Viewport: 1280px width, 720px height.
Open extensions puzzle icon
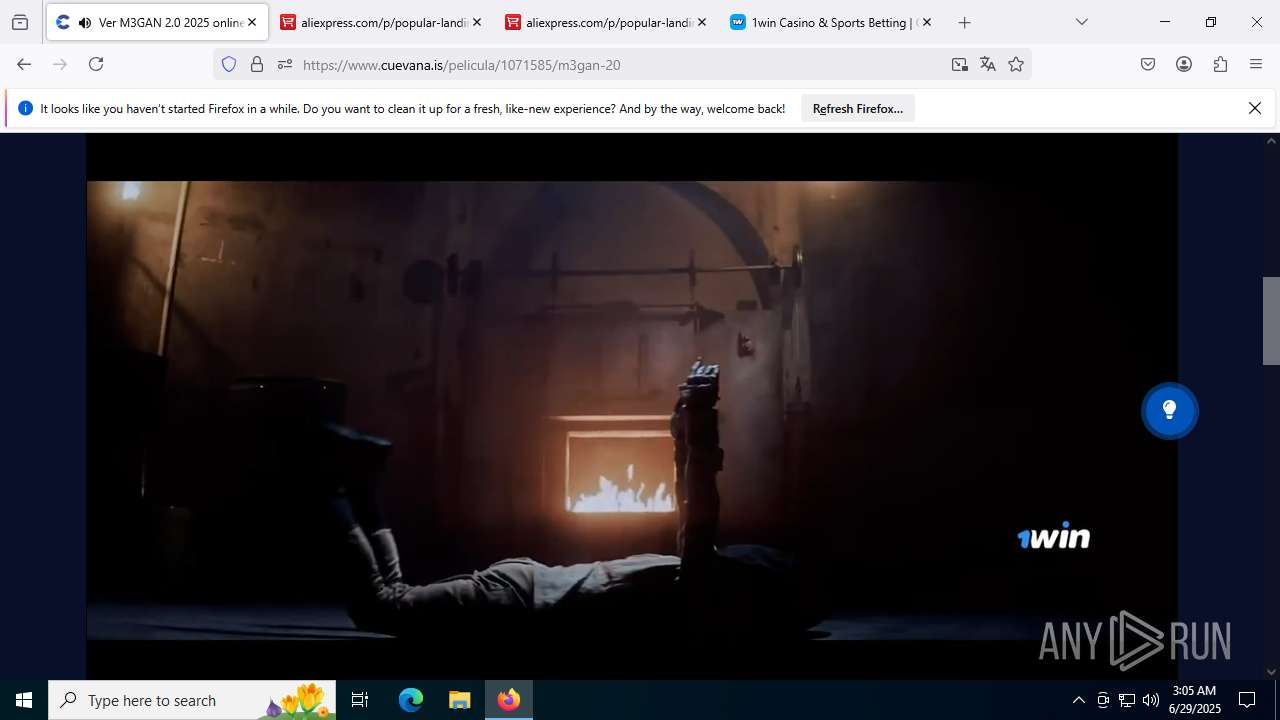pos(1220,64)
